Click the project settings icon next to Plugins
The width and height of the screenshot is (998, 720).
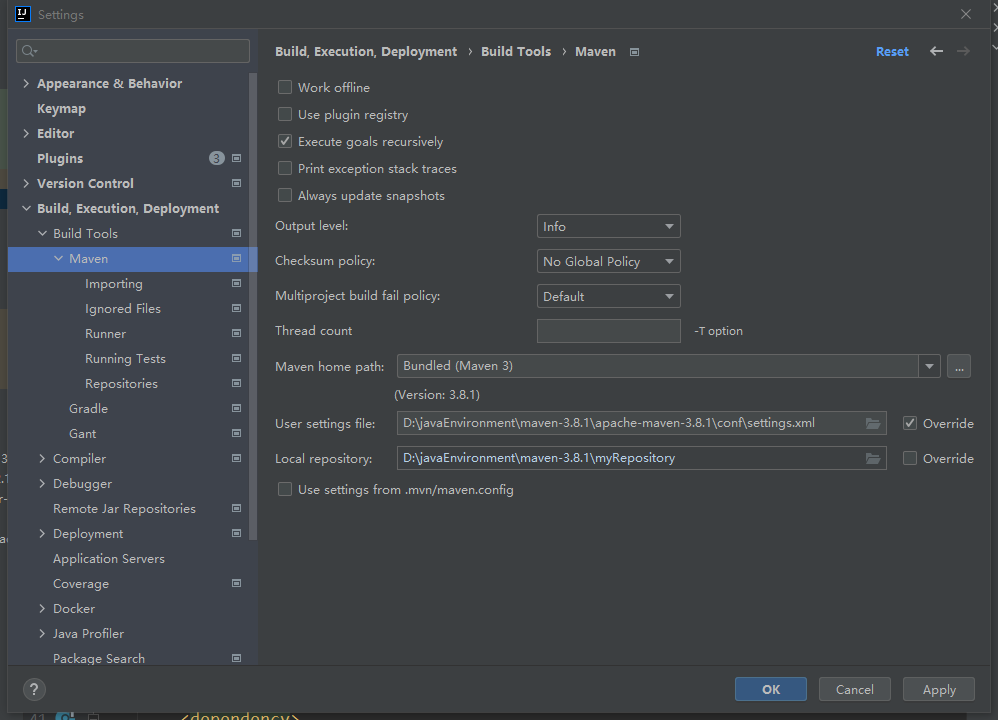pyautogui.click(x=236, y=158)
